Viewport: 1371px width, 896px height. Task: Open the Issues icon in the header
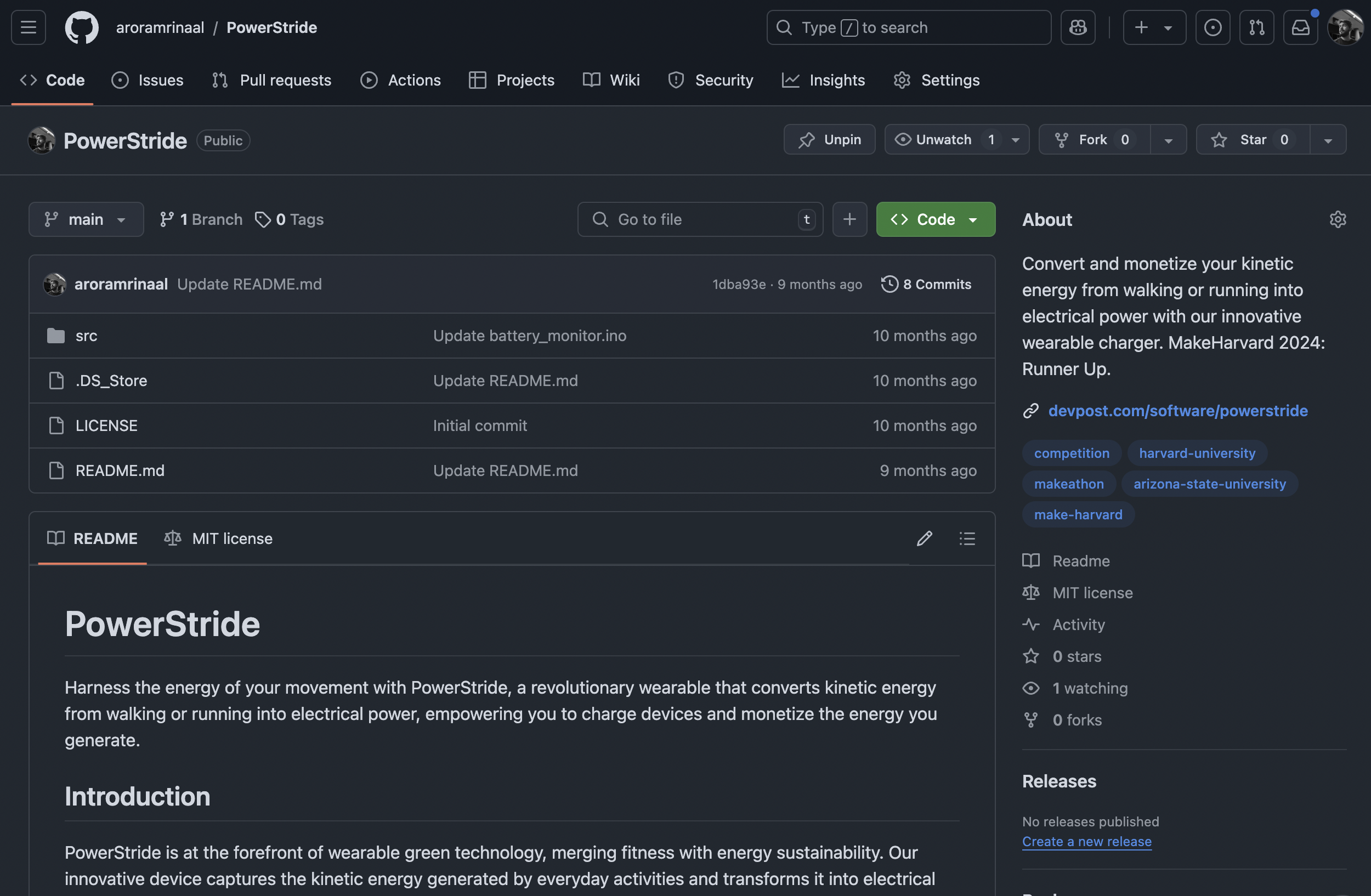point(1213,27)
